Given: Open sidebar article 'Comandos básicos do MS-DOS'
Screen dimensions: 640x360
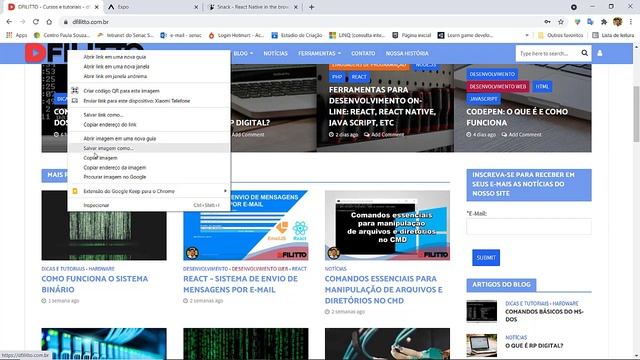Looking at the screenshot, I should (544, 316).
